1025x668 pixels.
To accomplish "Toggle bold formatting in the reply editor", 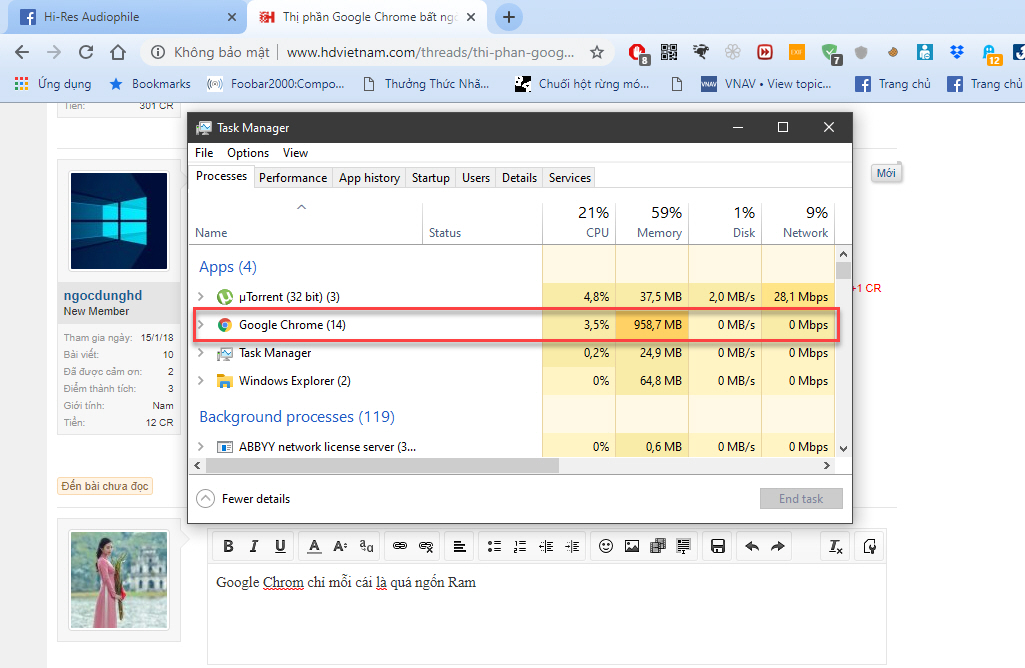I will tap(228, 546).
